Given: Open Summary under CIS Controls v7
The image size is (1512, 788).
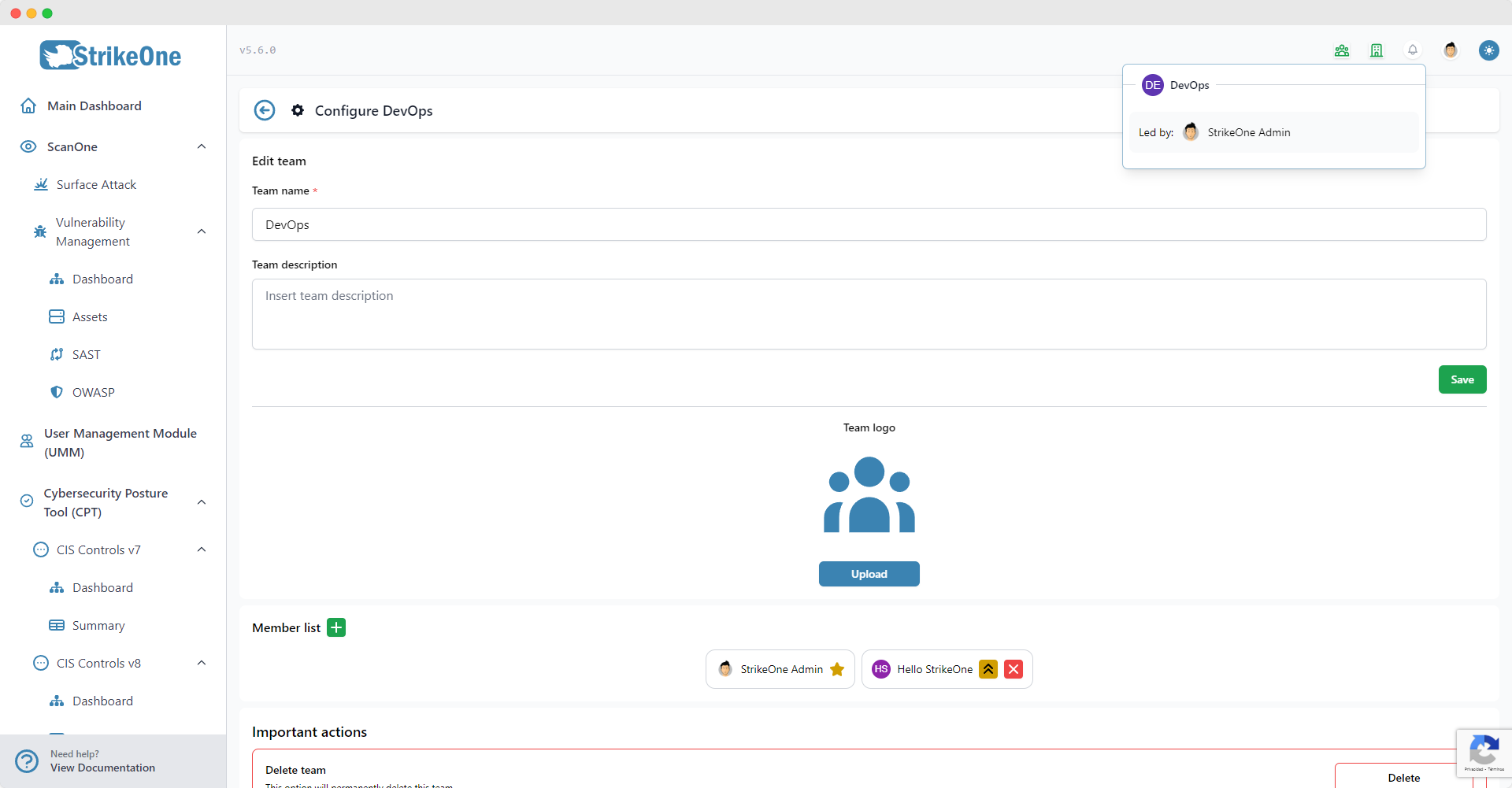Looking at the screenshot, I should point(98,625).
